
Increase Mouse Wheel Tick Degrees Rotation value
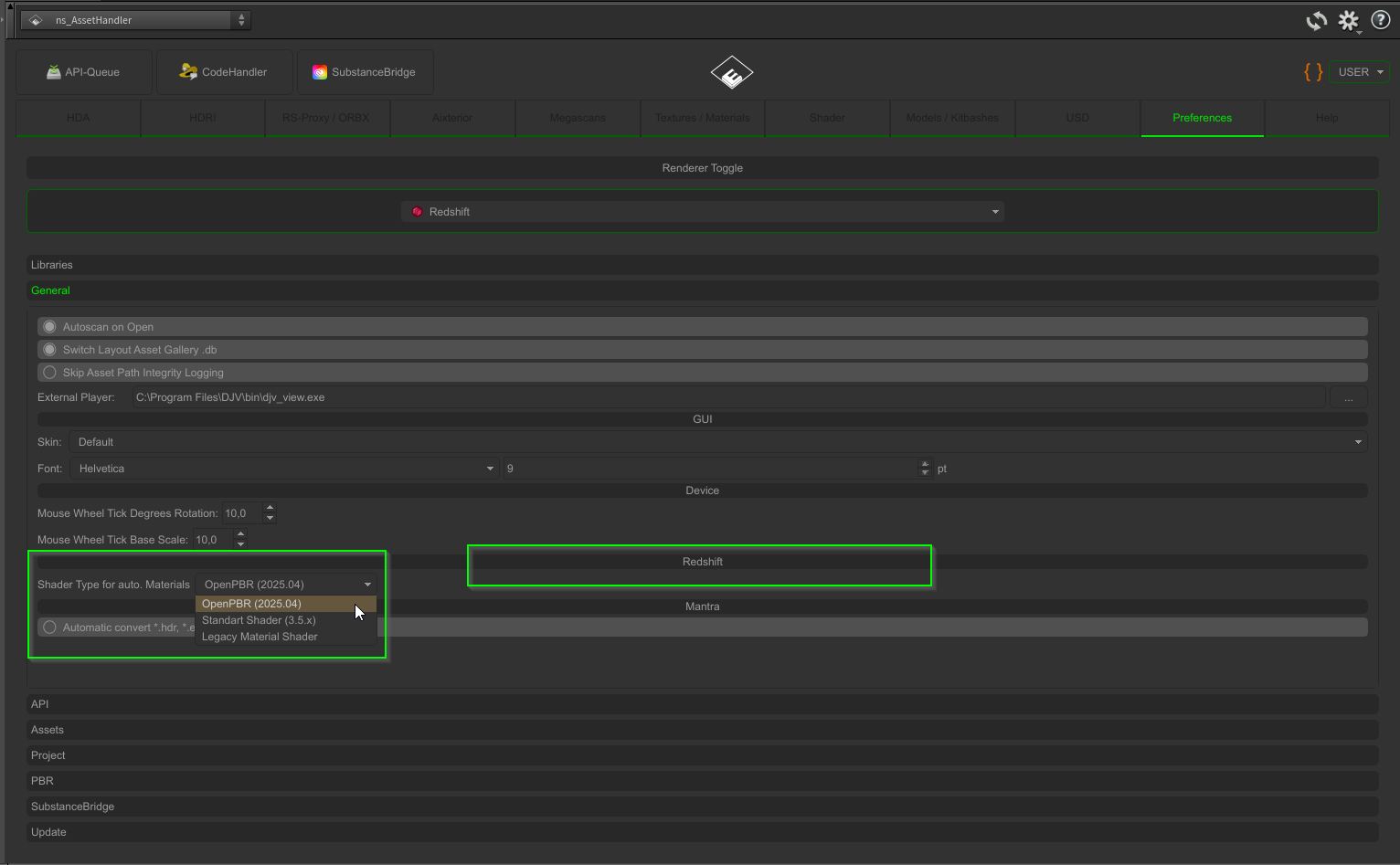click(x=270, y=508)
